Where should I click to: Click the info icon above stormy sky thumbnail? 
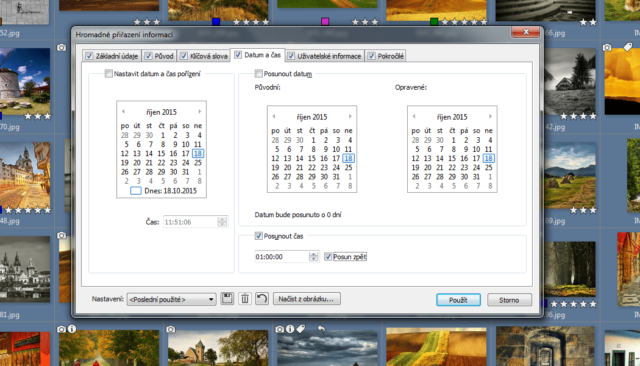coord(290,328)
